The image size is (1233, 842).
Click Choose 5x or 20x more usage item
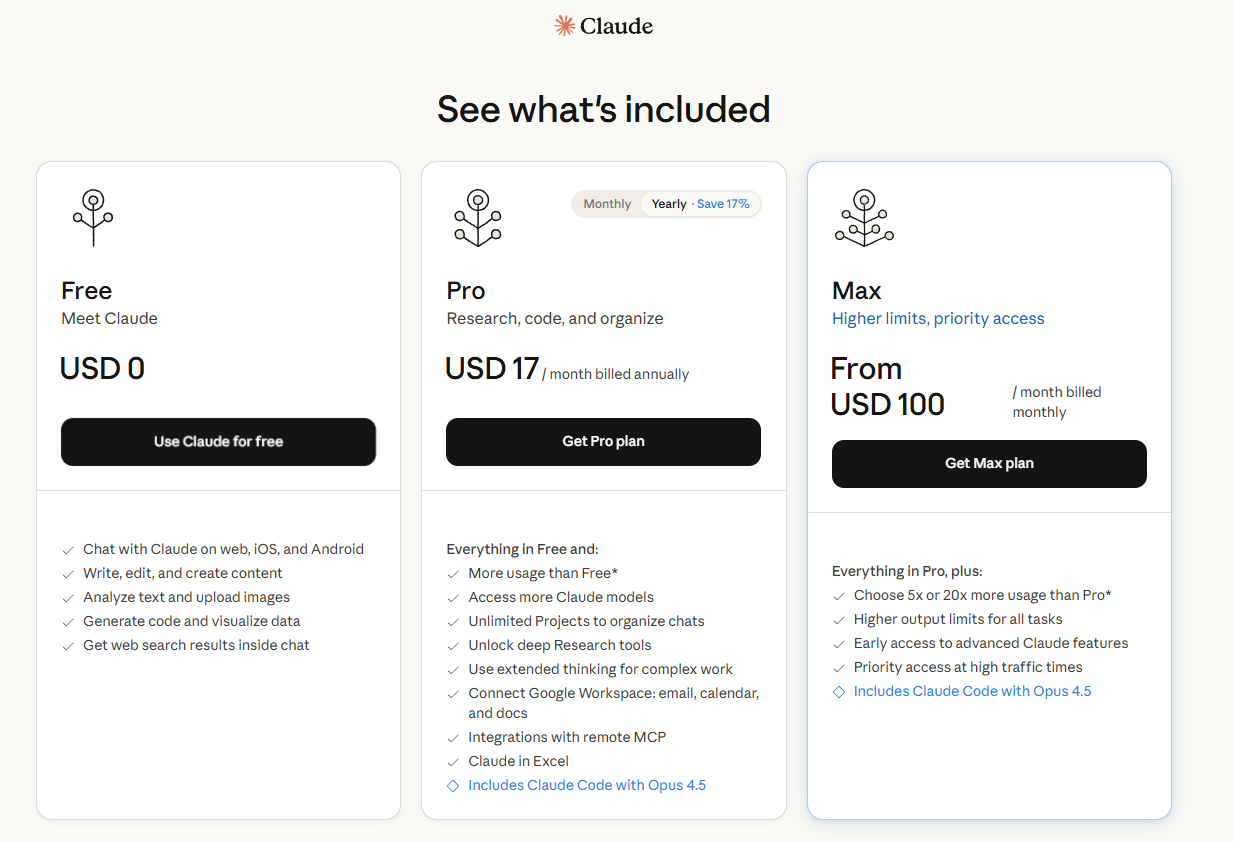(982, 596)
